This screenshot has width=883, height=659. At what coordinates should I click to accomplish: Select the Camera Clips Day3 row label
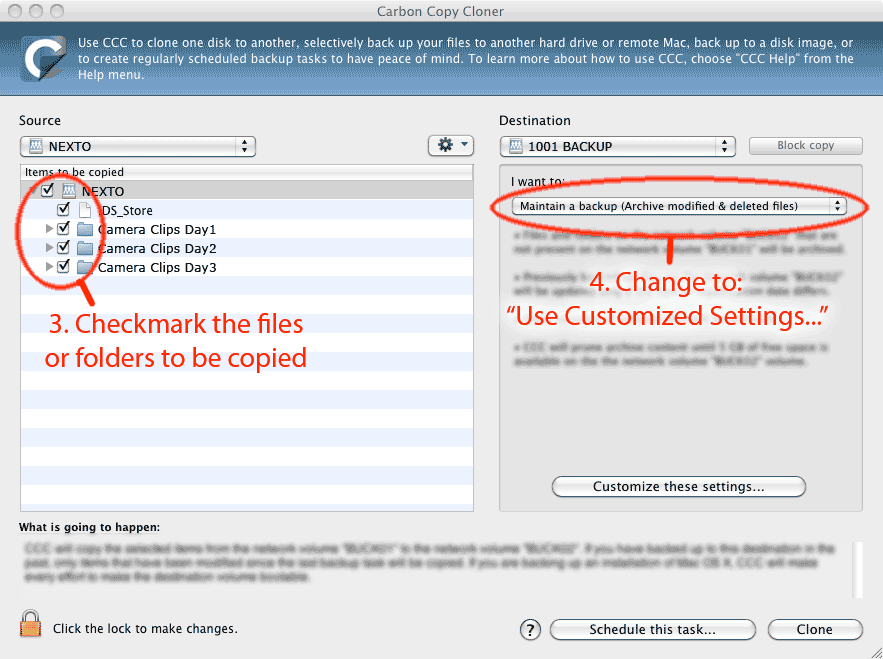coord(157,268)
